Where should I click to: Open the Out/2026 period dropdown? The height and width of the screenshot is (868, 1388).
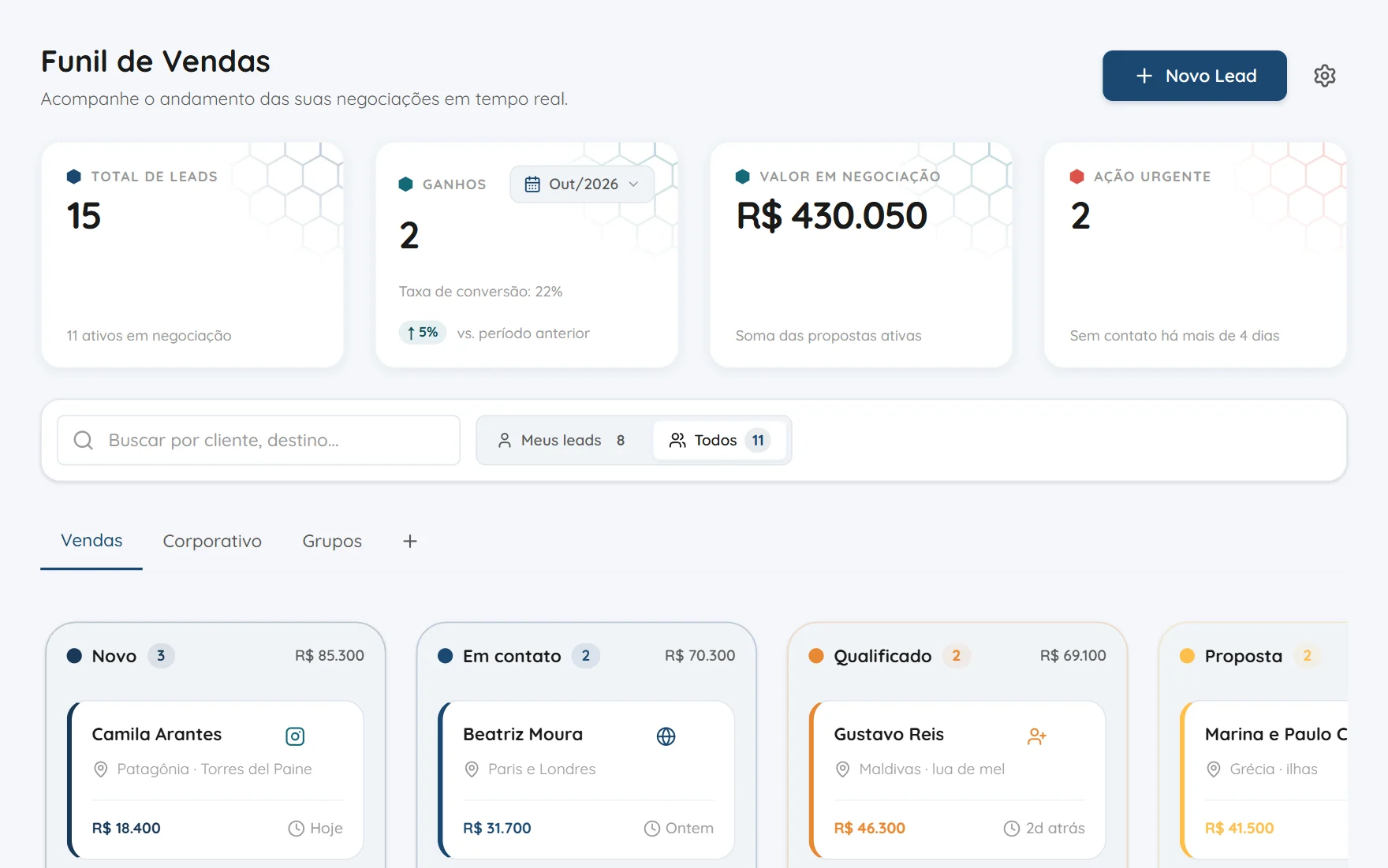(x=582, y=184)
